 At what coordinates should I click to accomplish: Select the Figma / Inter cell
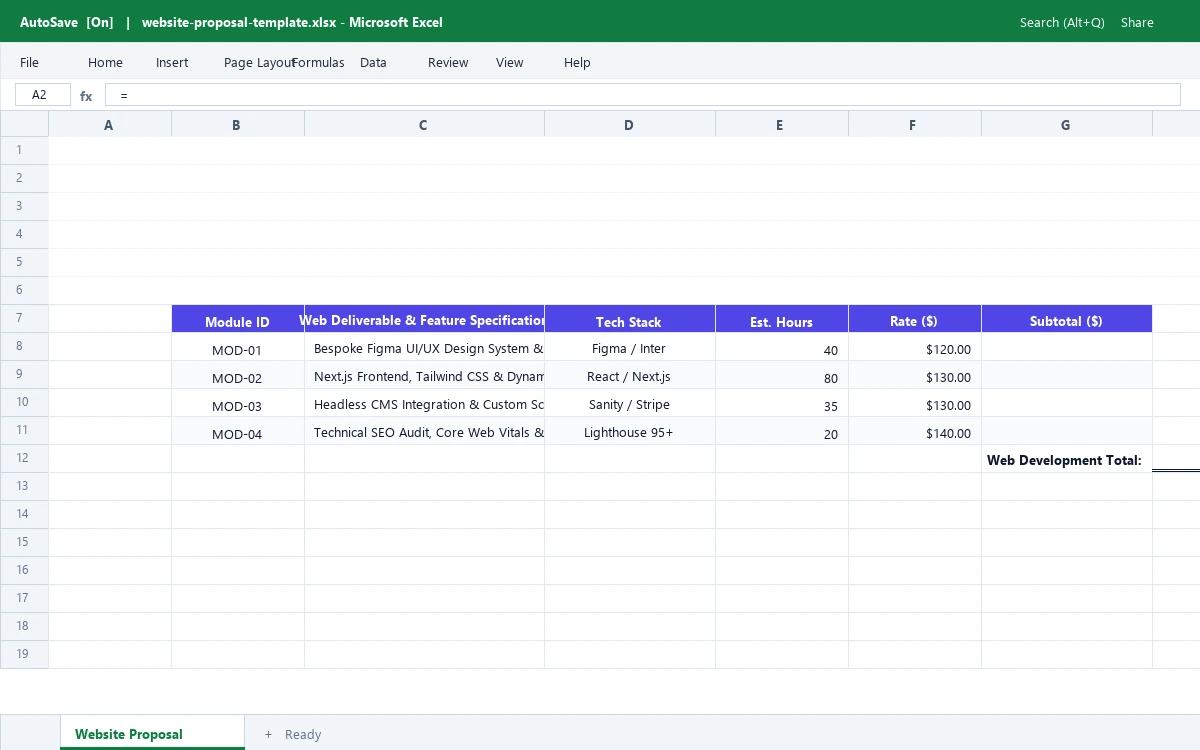(630, 347)
